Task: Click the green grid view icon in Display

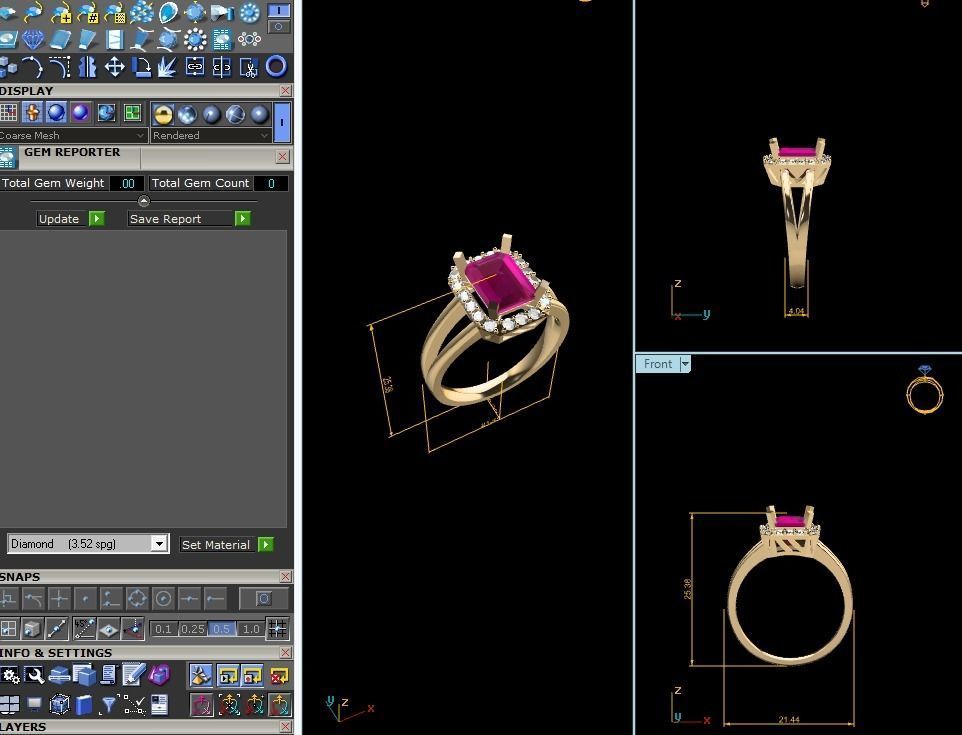Action: pos(132,113)
